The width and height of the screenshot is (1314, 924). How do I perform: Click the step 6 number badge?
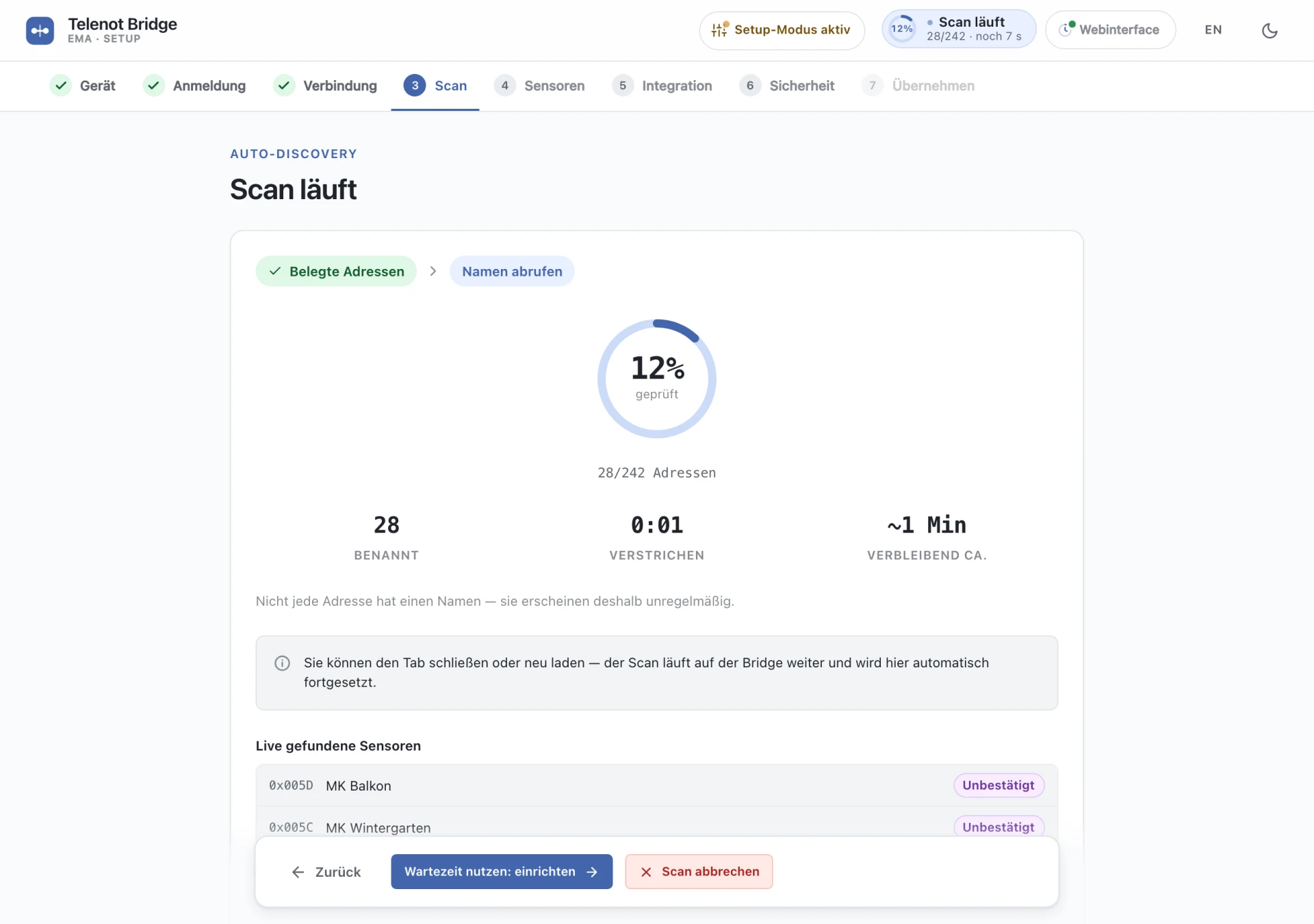(x=750, y=86)
